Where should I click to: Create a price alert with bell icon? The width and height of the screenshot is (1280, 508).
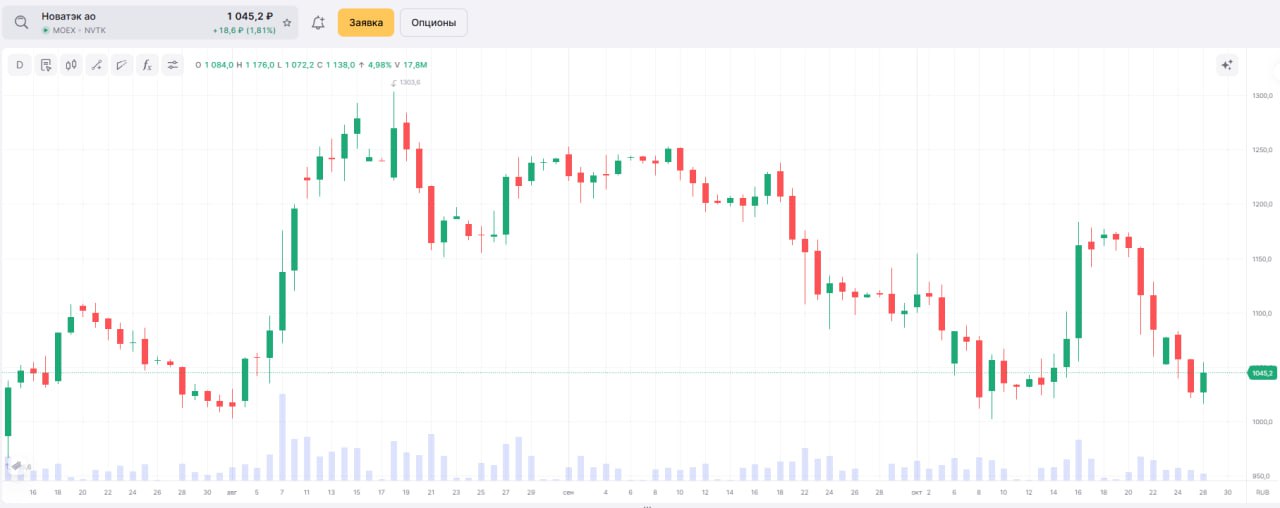318,22
